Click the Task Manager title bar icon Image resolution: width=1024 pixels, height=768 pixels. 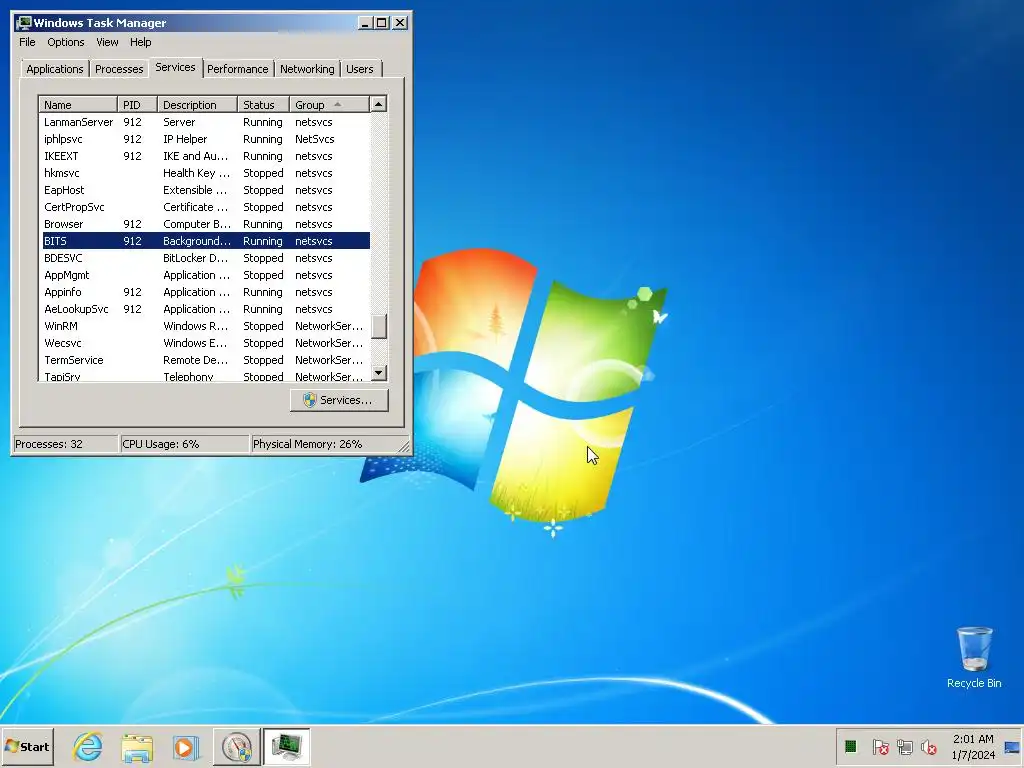pos(25,23)
